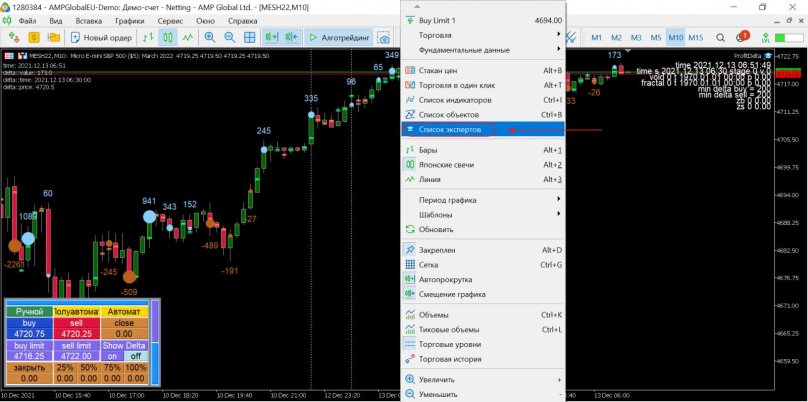The height and width of the screenshot is (402, 808).
Task: Toggle Show Delta off
Action: (135, 355)
